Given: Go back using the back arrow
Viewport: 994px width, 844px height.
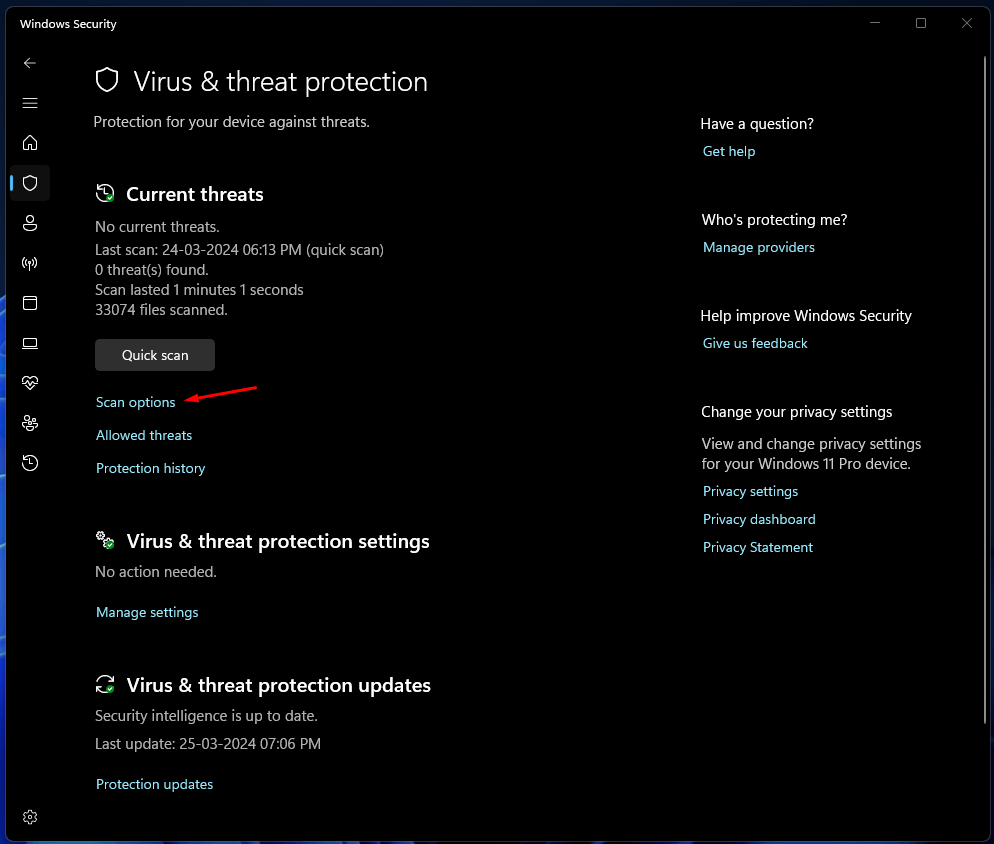Looking at the screenshot, I should pyautogui.click(x=30, y=63).
